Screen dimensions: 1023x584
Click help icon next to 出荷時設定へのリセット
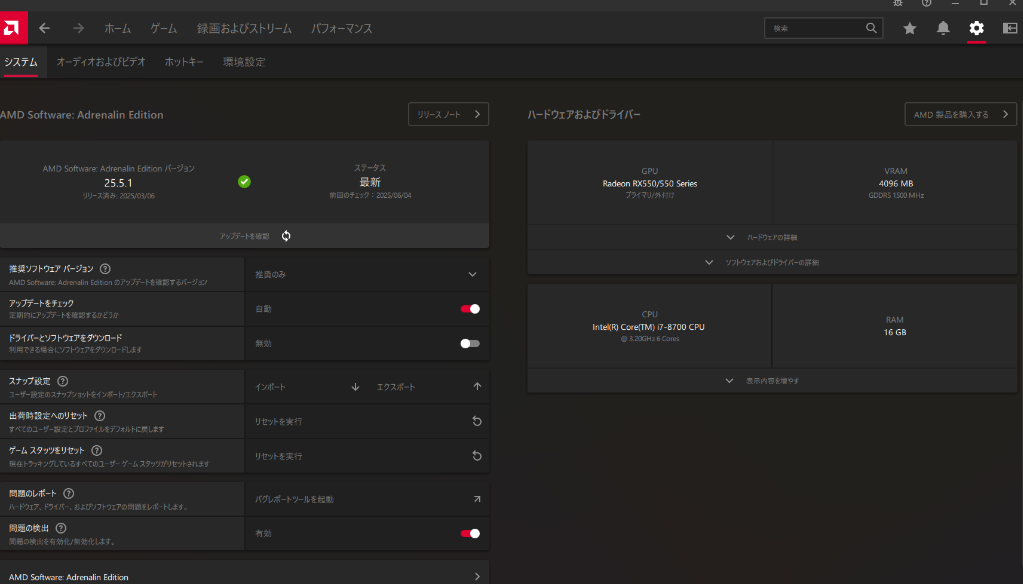pos(100,416)
